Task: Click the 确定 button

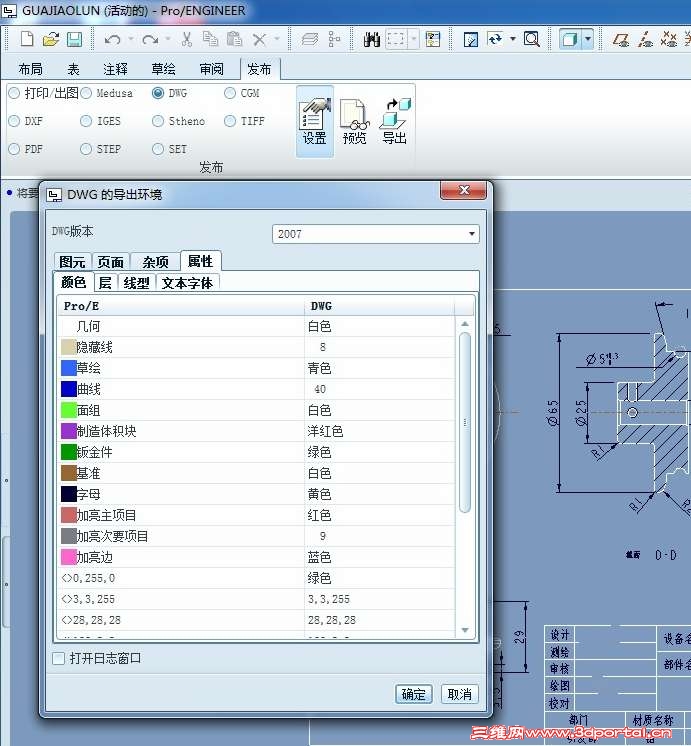Action: (414, 694)
